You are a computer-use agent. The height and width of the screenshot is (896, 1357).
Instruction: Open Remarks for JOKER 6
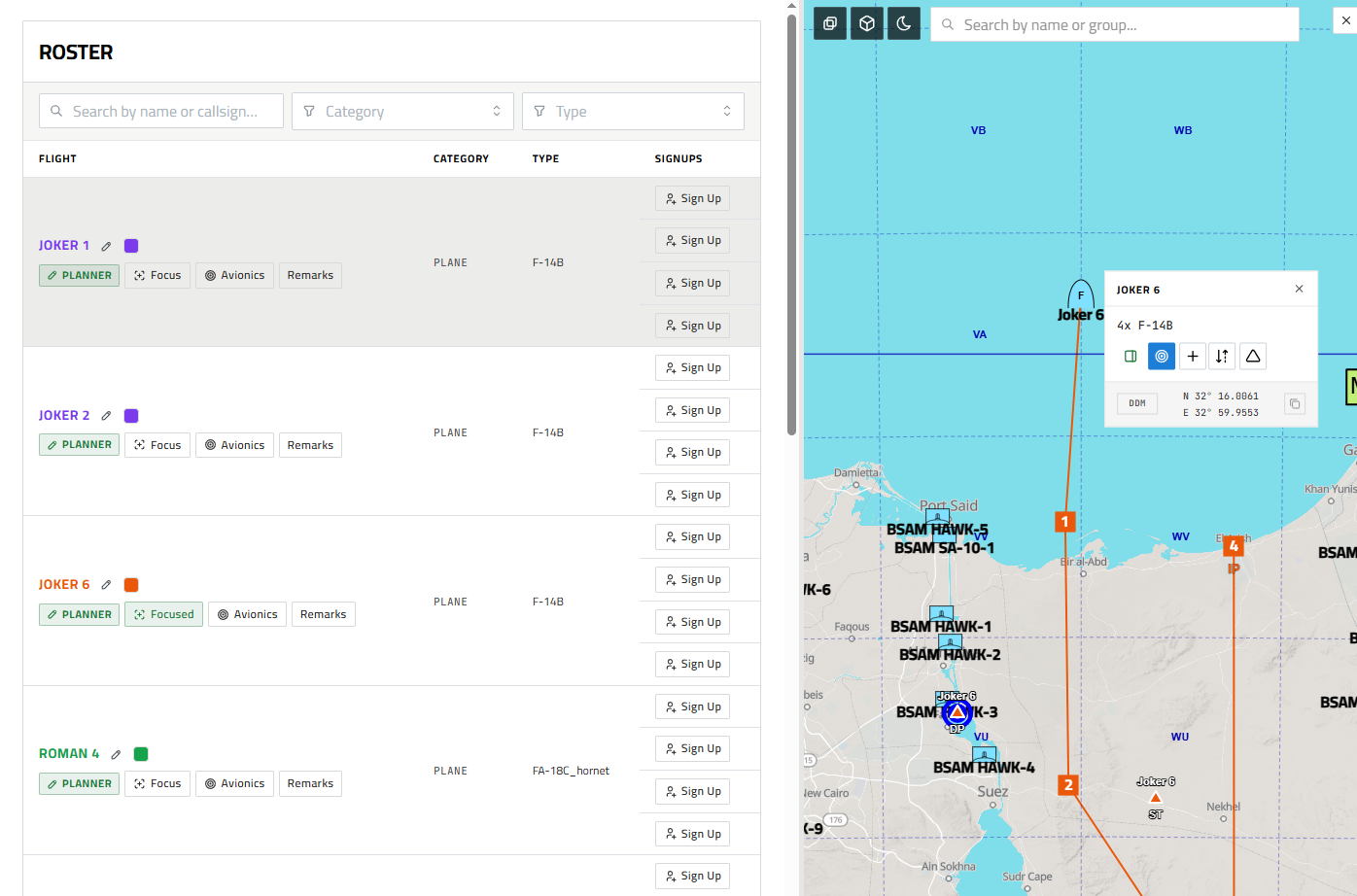pos(323,614)
